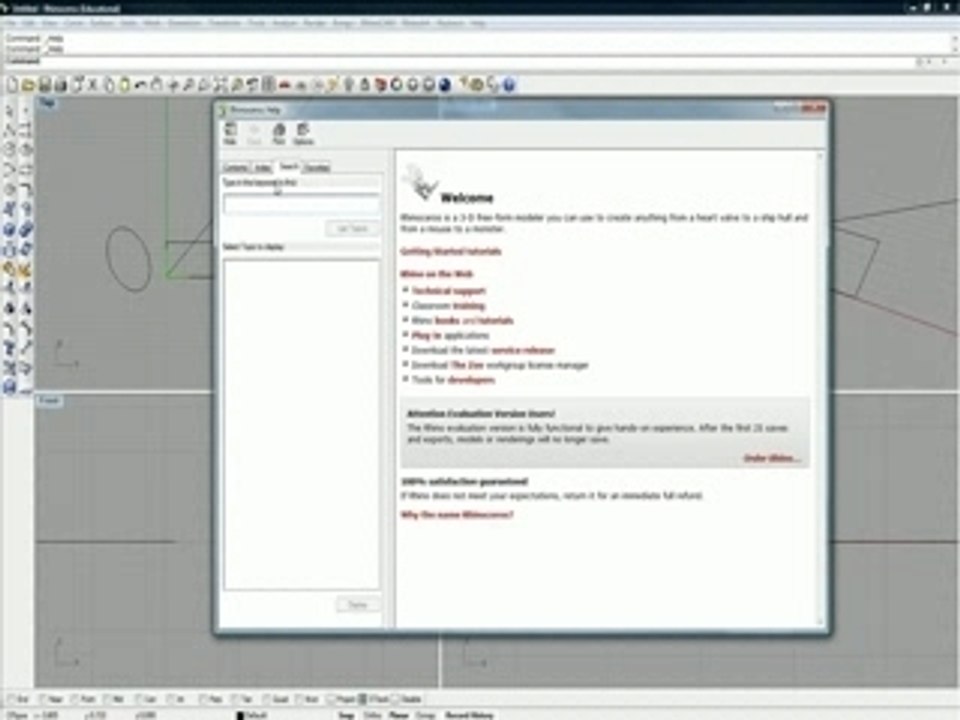960x720 pixels.
Task: Select the Circle tool in left toolbar
Action: click(x=9, y=149)
